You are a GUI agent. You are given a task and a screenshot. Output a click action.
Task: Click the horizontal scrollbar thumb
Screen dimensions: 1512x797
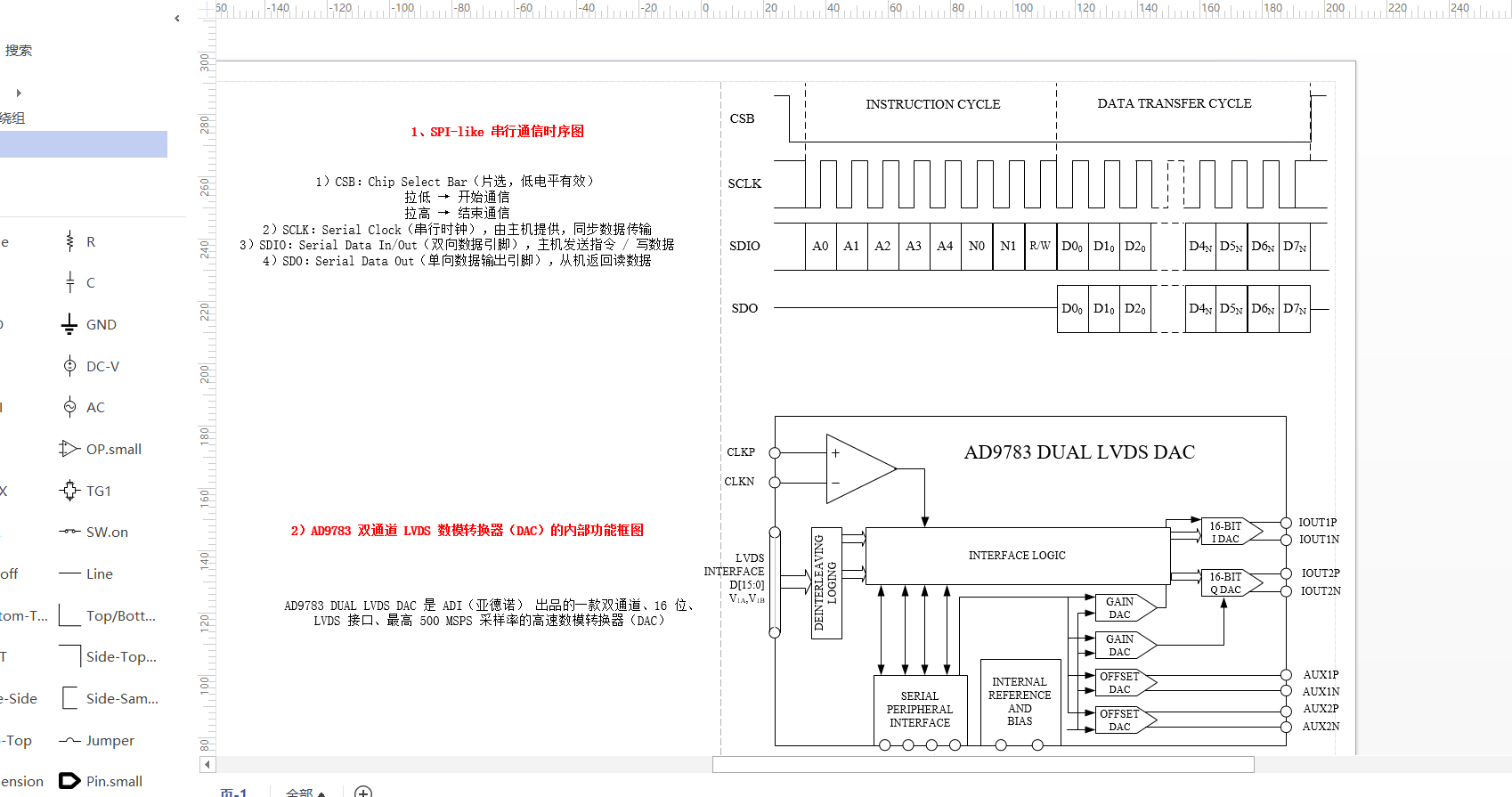pos(983,764)
